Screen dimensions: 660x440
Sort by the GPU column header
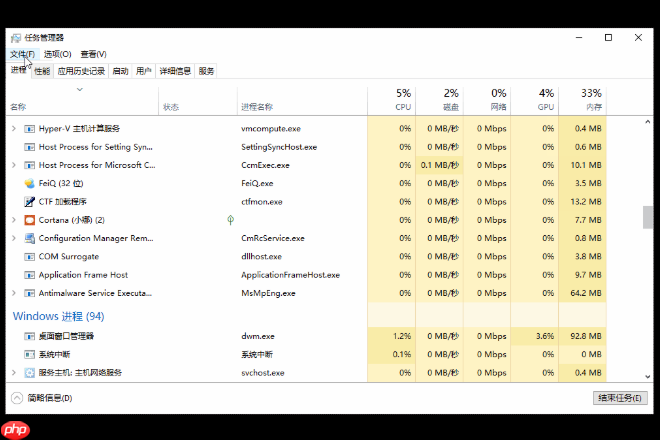point(535,100)
